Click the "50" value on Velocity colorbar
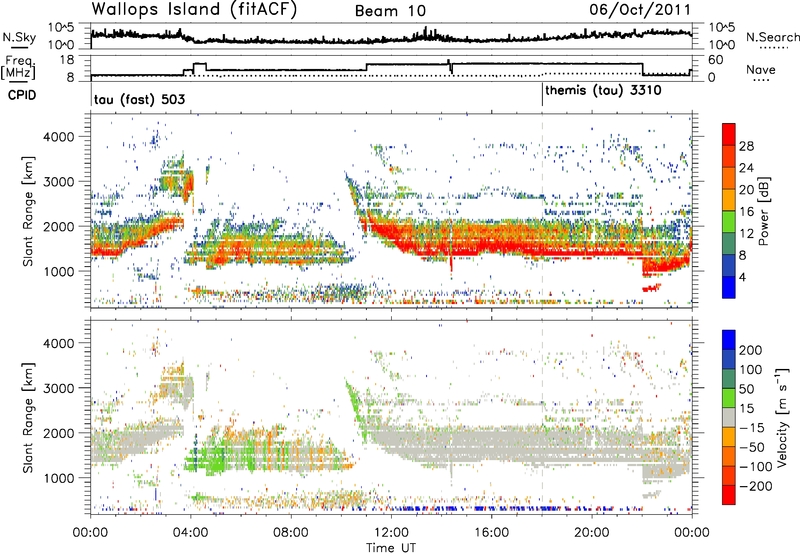Viewport: 800px width, 554px height. (x=746, y=389)
